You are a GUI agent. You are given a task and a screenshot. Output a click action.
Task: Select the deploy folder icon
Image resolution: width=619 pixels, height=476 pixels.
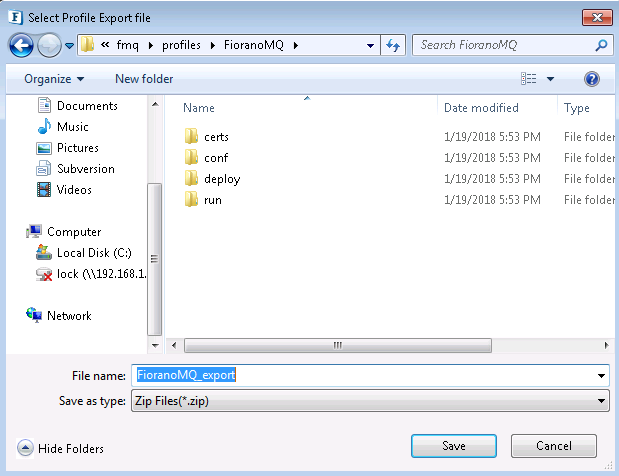(191, 178)
